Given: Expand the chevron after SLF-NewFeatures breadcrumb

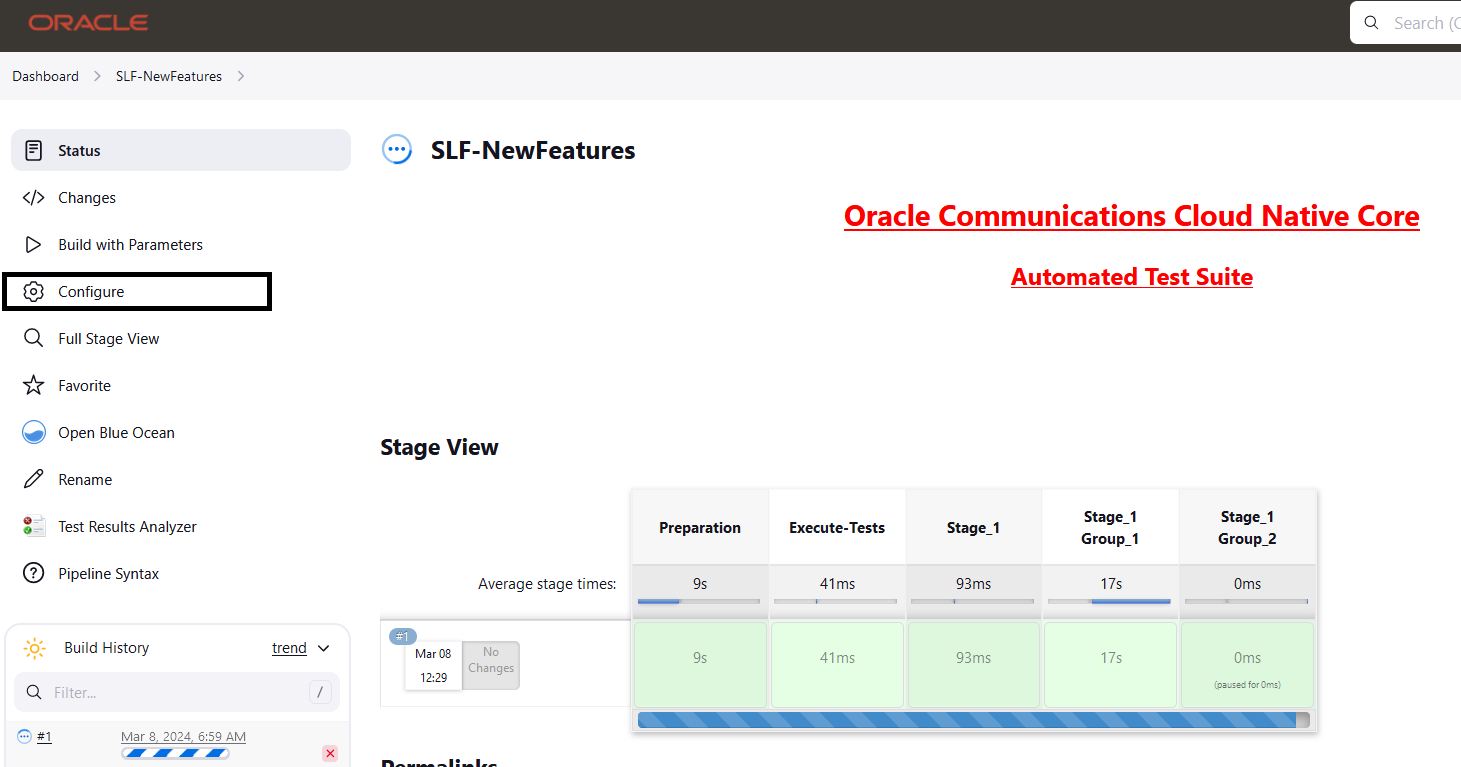Looking at the screenshot, I should (x=241, y=76).
